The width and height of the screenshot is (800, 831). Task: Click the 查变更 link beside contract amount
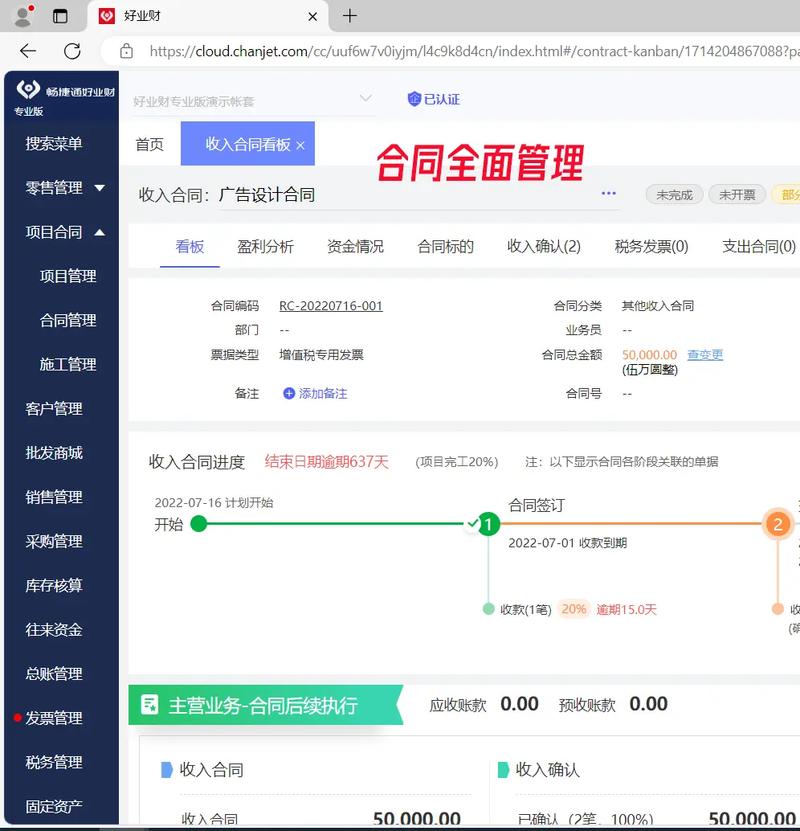[x=705, y=354]
